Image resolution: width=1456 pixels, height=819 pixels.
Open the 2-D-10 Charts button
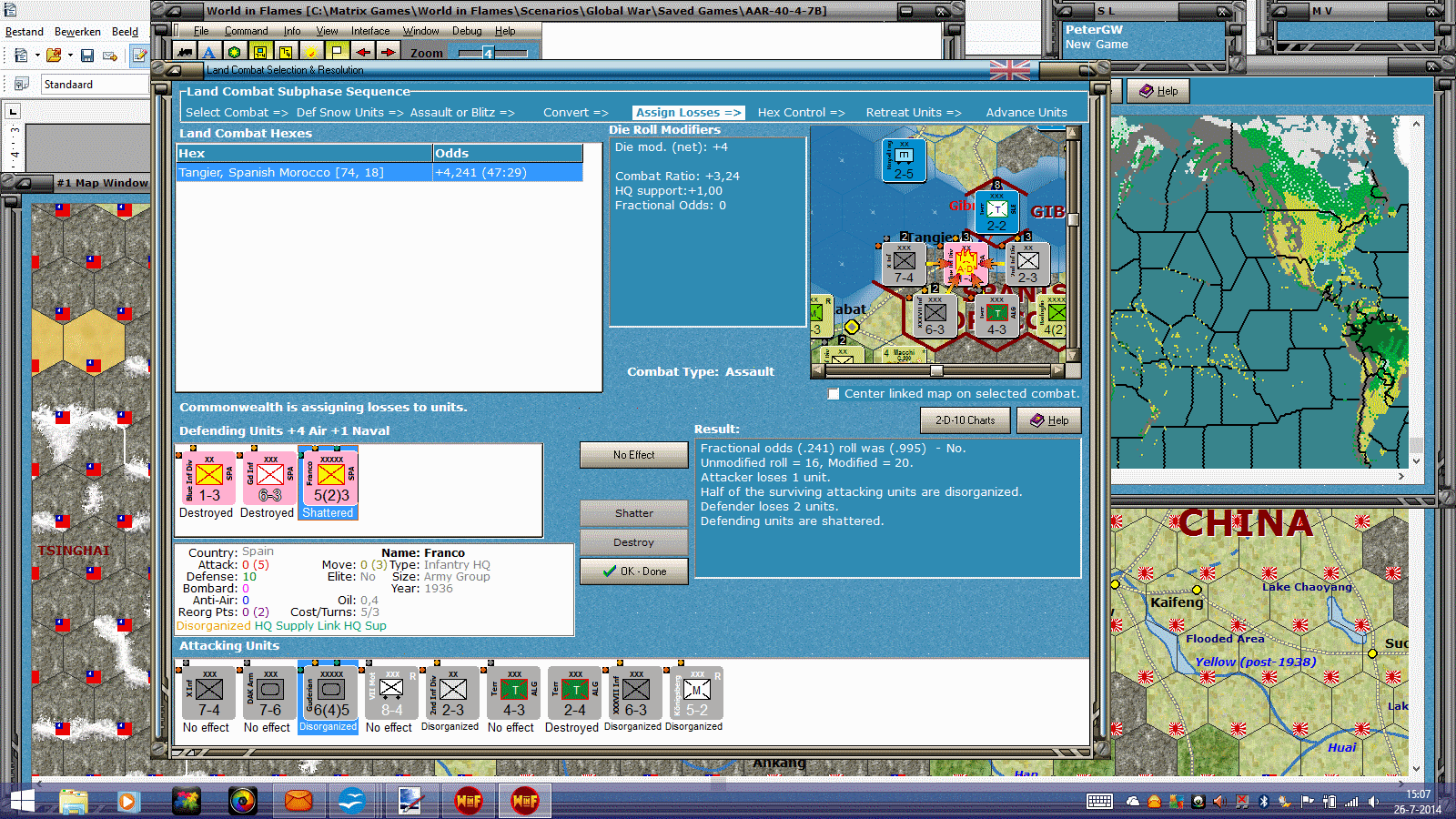[x=966, y=420]
